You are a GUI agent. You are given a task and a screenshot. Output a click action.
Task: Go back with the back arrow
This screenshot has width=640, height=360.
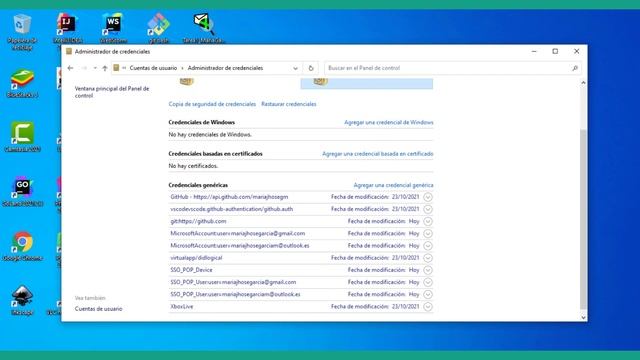[70, 68]
